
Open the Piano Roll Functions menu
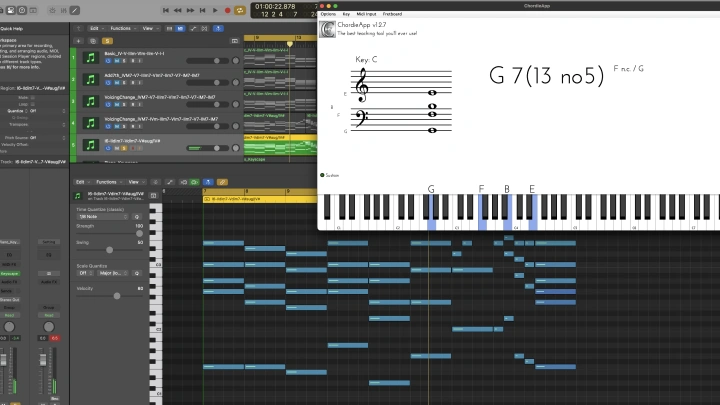click(x=108, y=182)
